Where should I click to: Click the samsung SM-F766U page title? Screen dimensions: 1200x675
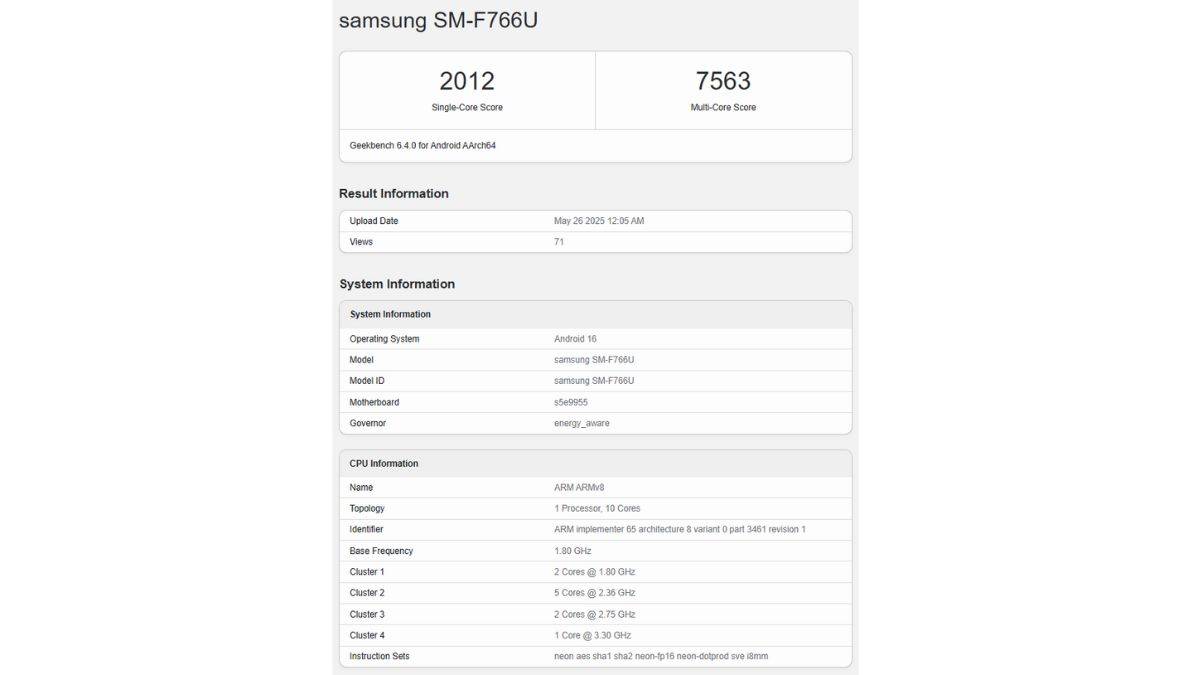tap(438, 20)
